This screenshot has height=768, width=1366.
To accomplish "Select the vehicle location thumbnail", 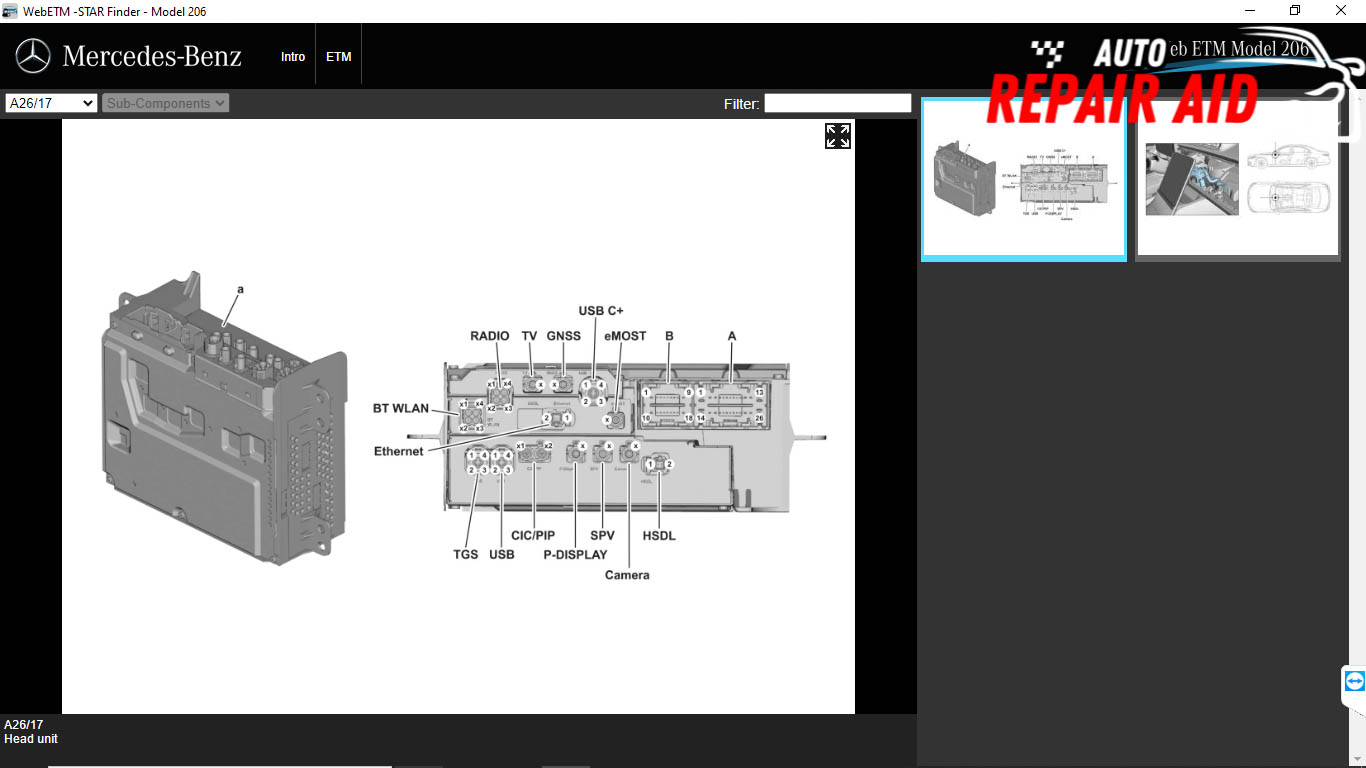I will coord(1238,180).
